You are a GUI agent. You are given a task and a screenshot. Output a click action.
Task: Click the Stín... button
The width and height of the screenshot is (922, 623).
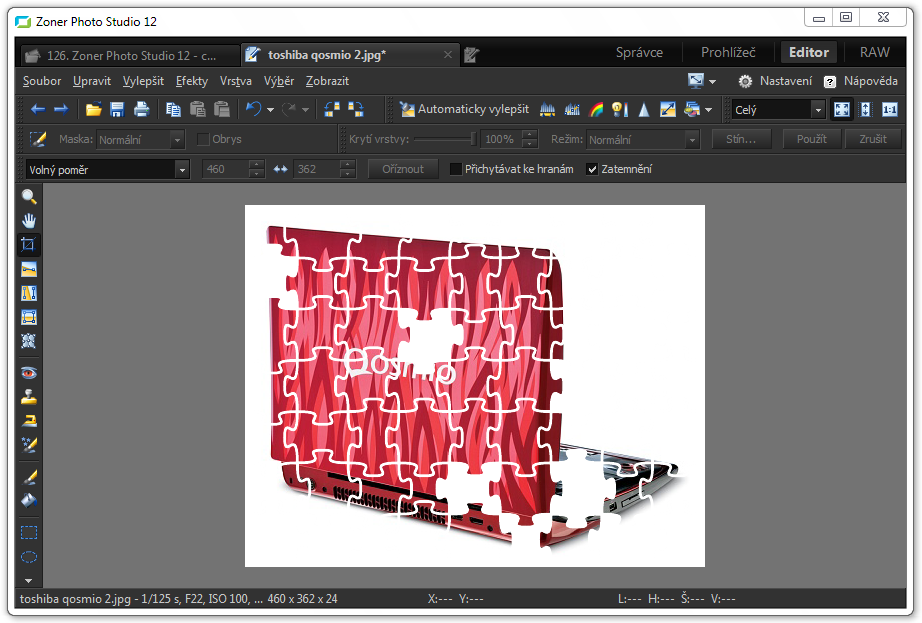[x=741, y=139]
